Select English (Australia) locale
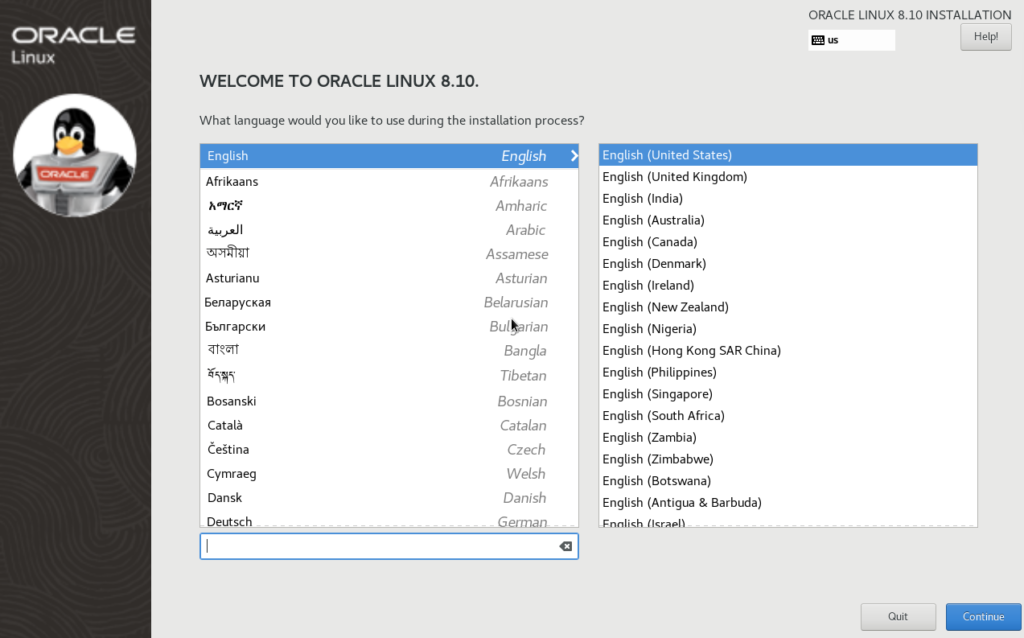The image size is (1024, 638). [x=787, y=220]
